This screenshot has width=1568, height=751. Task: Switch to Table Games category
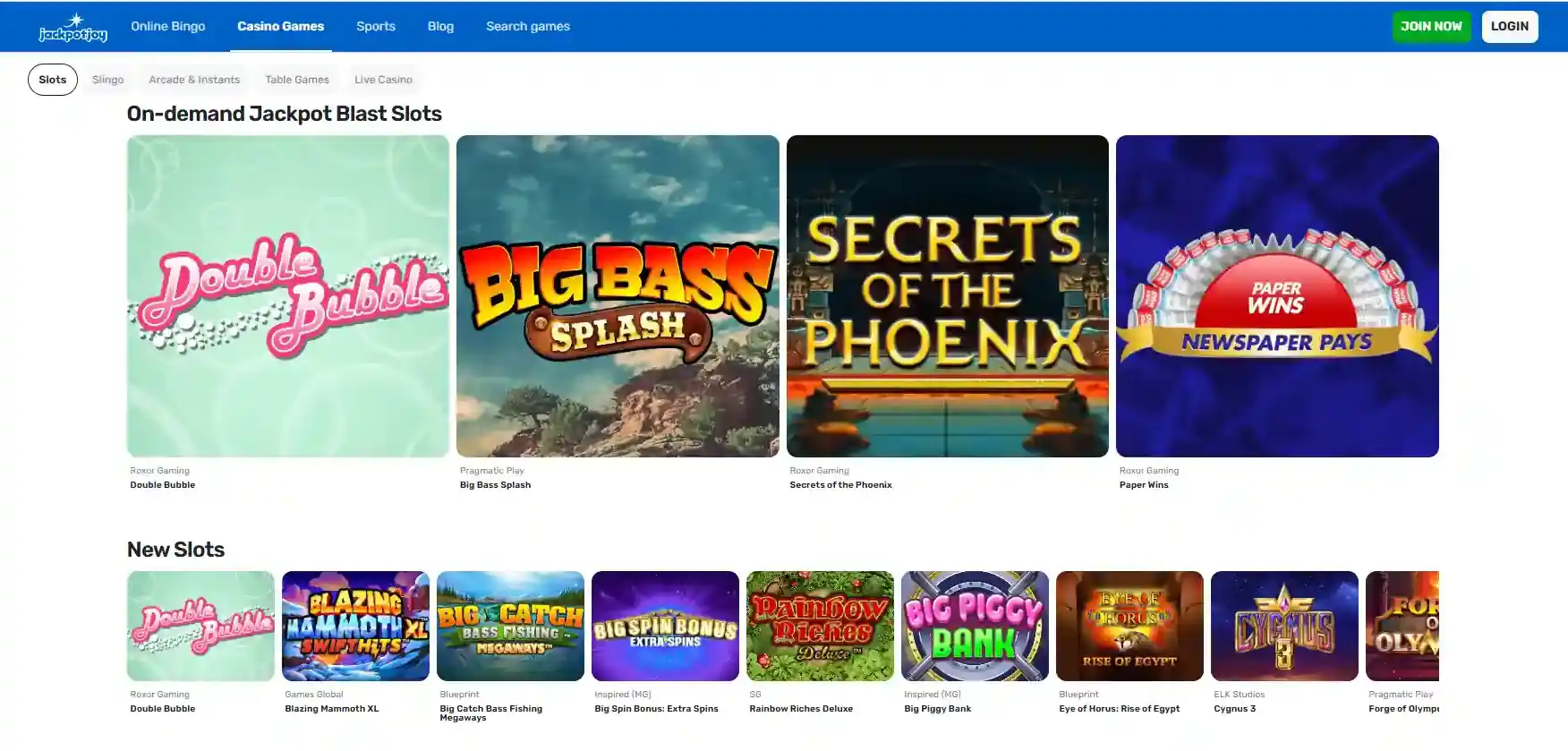point(297,80)
